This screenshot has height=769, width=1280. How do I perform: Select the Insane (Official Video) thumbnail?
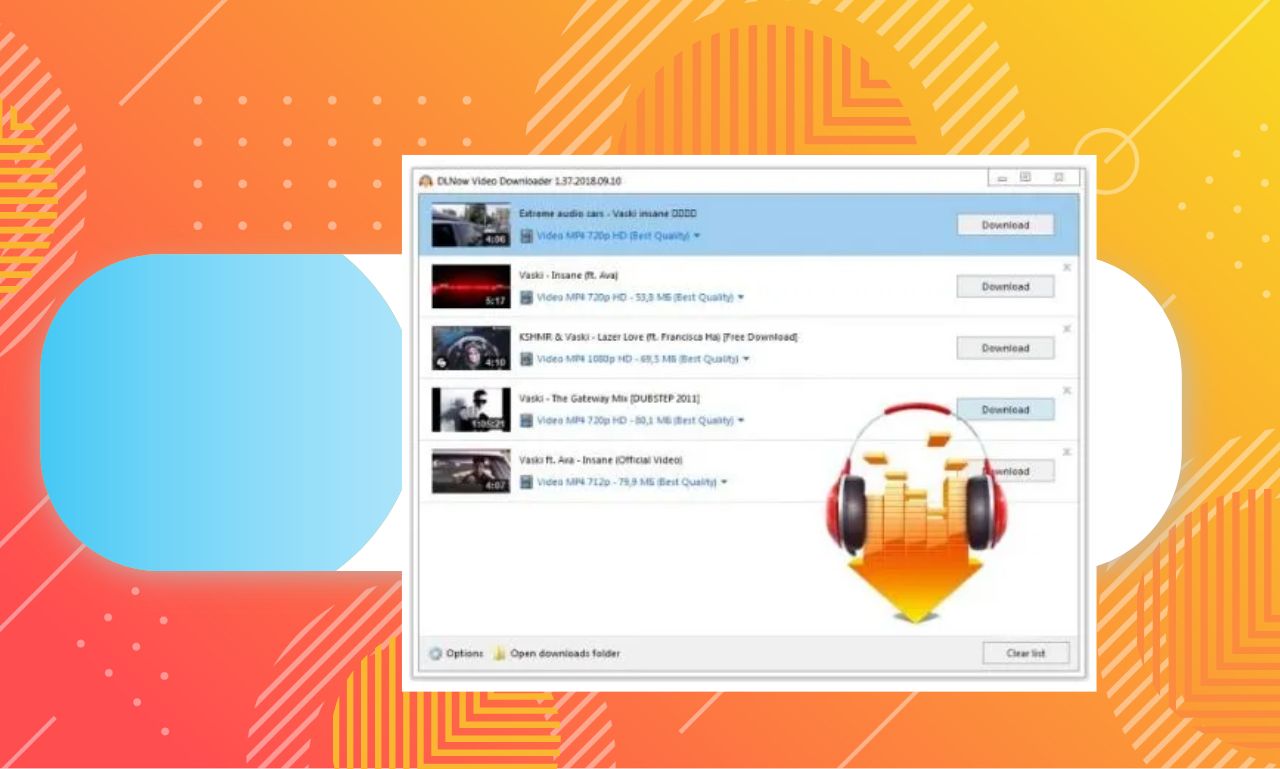coord(471,471)
